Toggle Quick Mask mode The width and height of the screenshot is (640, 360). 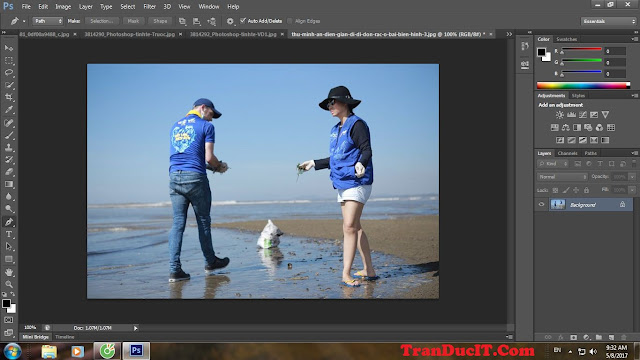click(9, 320)
